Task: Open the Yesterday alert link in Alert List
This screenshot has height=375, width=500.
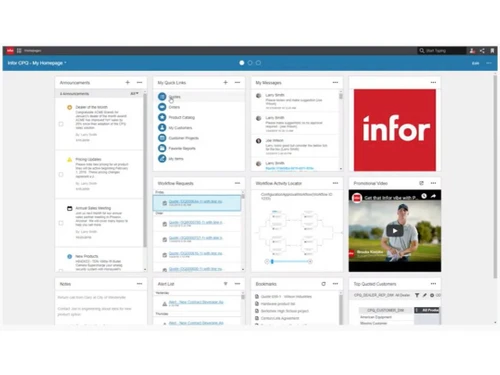Action: (196, 302)
